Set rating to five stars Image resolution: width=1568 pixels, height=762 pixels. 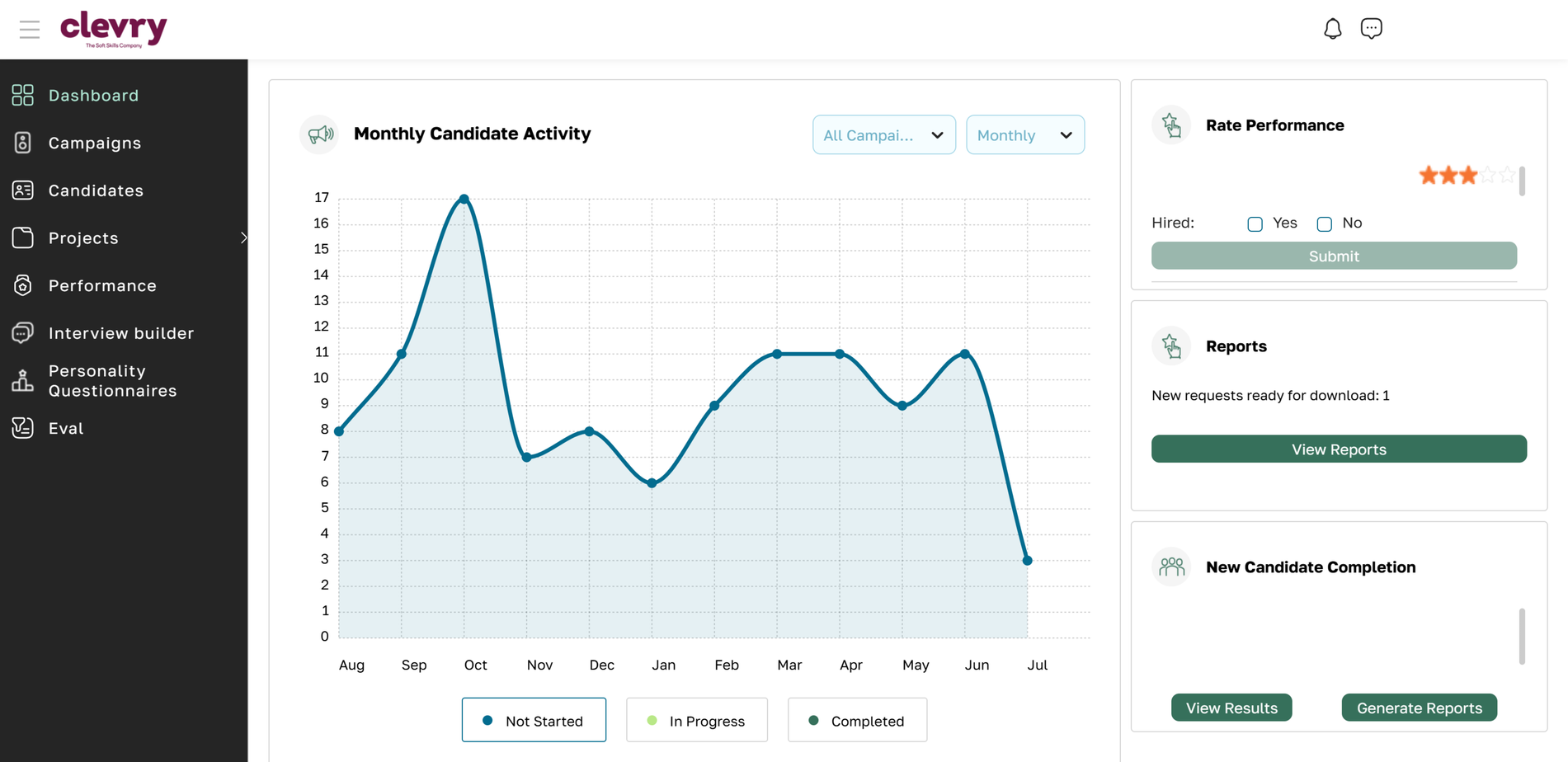pos(1508,175)
